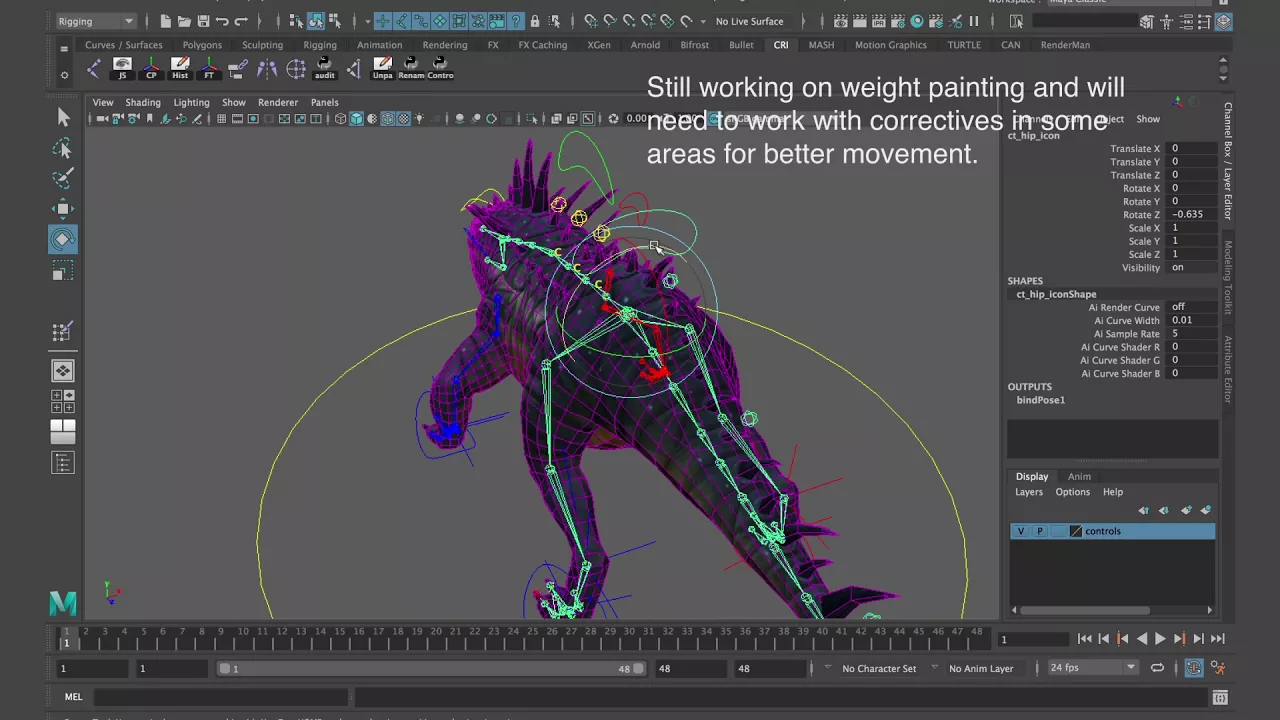Toggle wireframe on shaded in viewport
The image size is (1280, 720).
tap(388, 119)
